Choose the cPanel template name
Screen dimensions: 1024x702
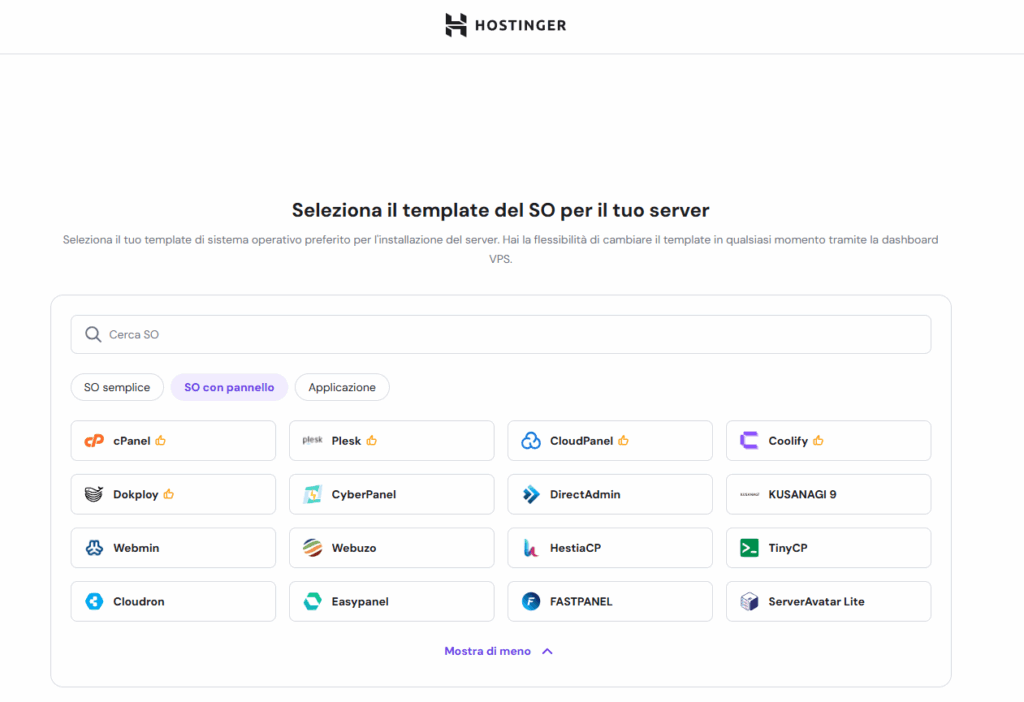[132, 441]
